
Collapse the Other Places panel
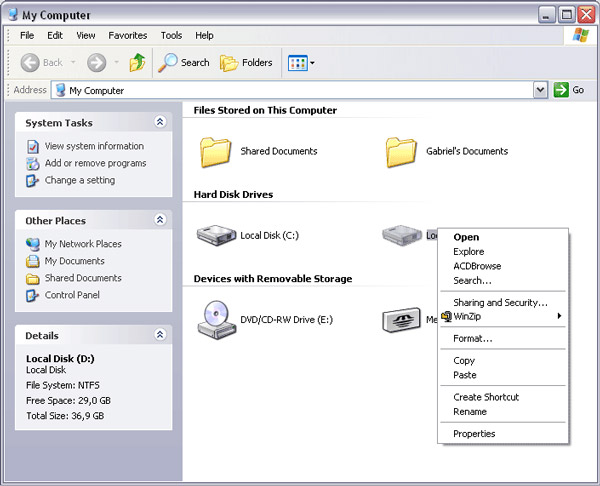[x=160, y=220]
